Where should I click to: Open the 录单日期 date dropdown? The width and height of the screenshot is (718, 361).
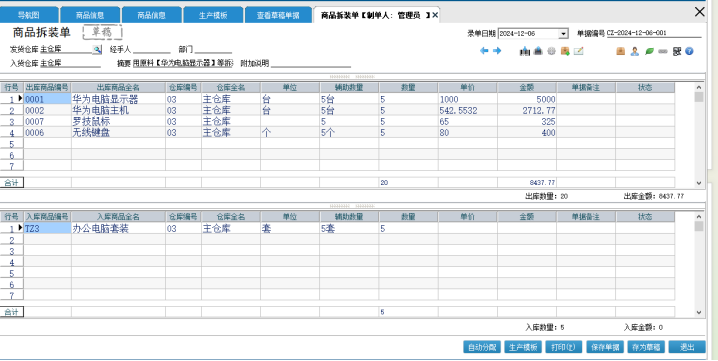563,33
